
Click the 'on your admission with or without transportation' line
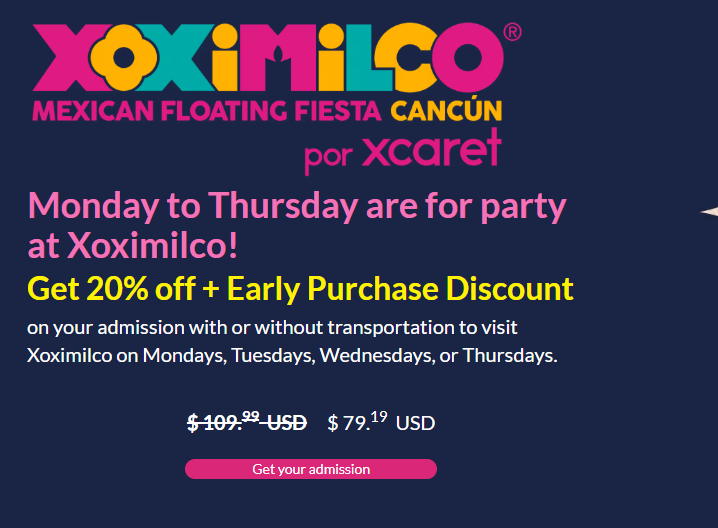point(272,327)
